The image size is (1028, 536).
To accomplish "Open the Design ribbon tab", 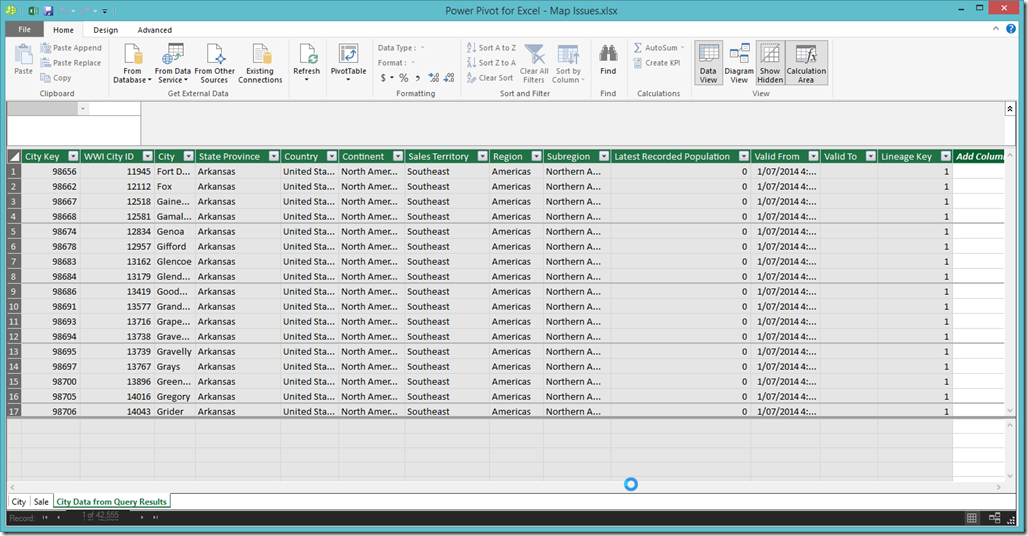I will point(106,30).
